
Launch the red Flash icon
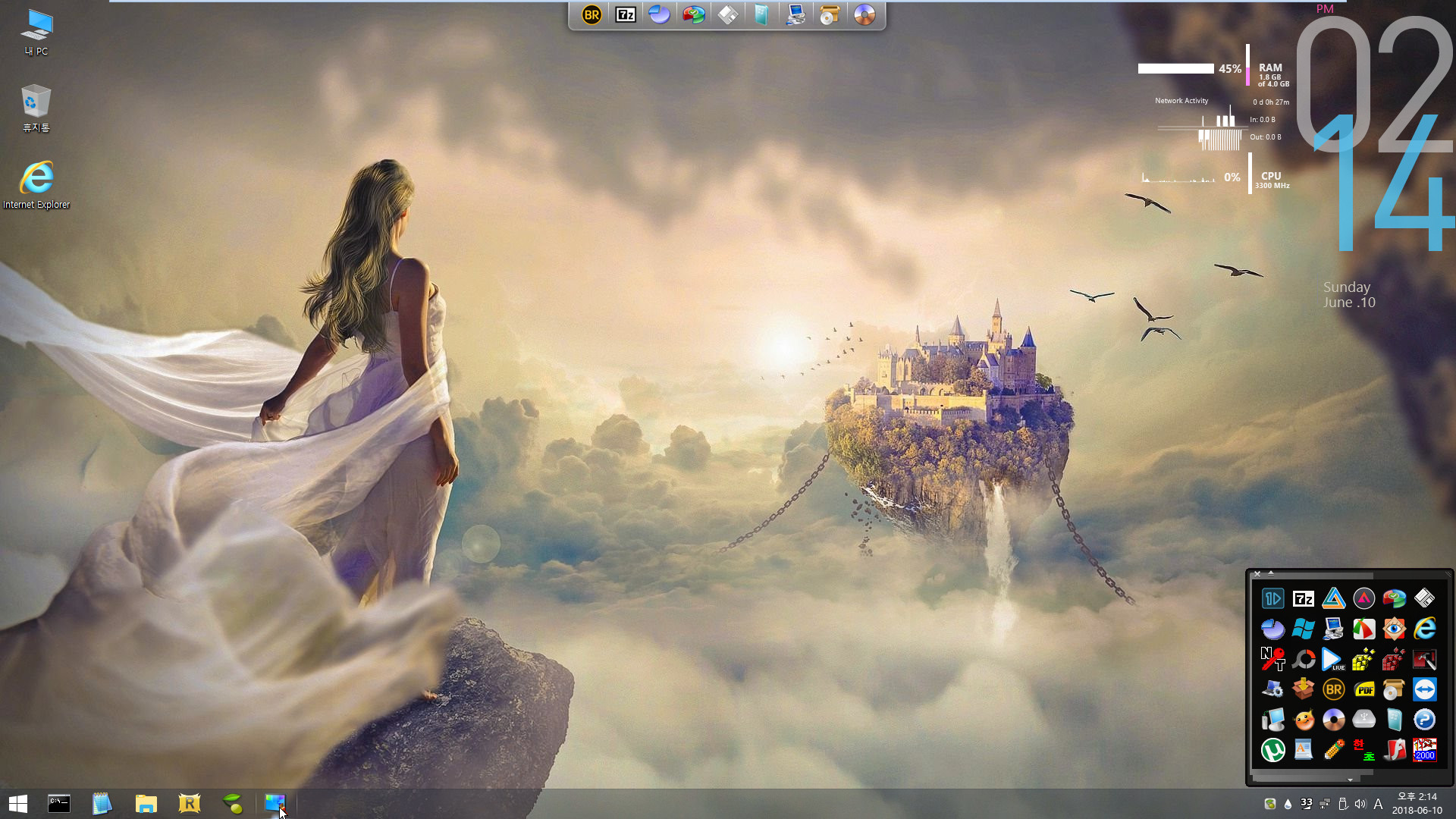click(x=1394, y=750)
